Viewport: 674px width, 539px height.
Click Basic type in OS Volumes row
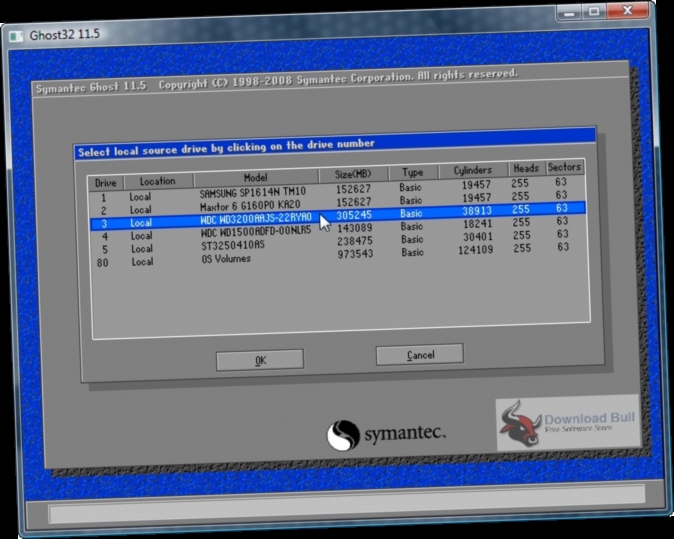pos(413,252)
